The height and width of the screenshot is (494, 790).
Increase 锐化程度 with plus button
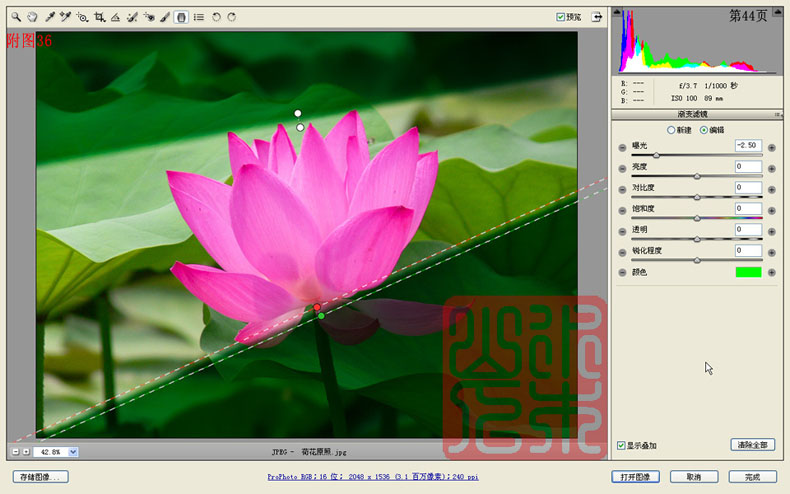[x=772, y=253]
